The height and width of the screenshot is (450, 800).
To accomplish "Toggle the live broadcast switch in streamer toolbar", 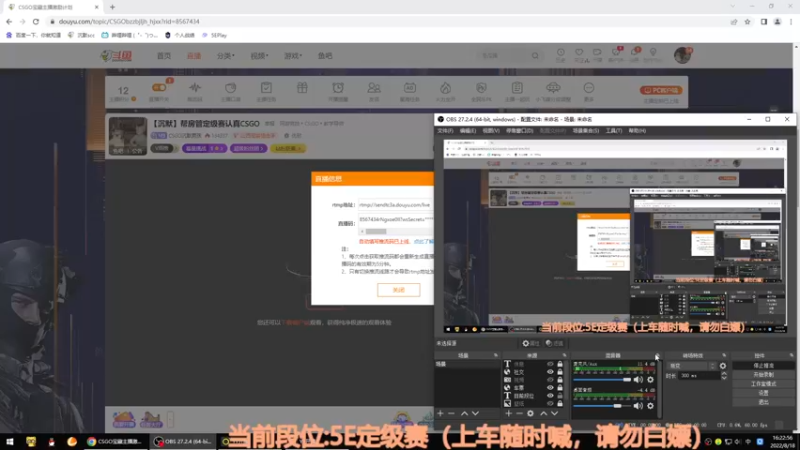I will tap(159, 88).
